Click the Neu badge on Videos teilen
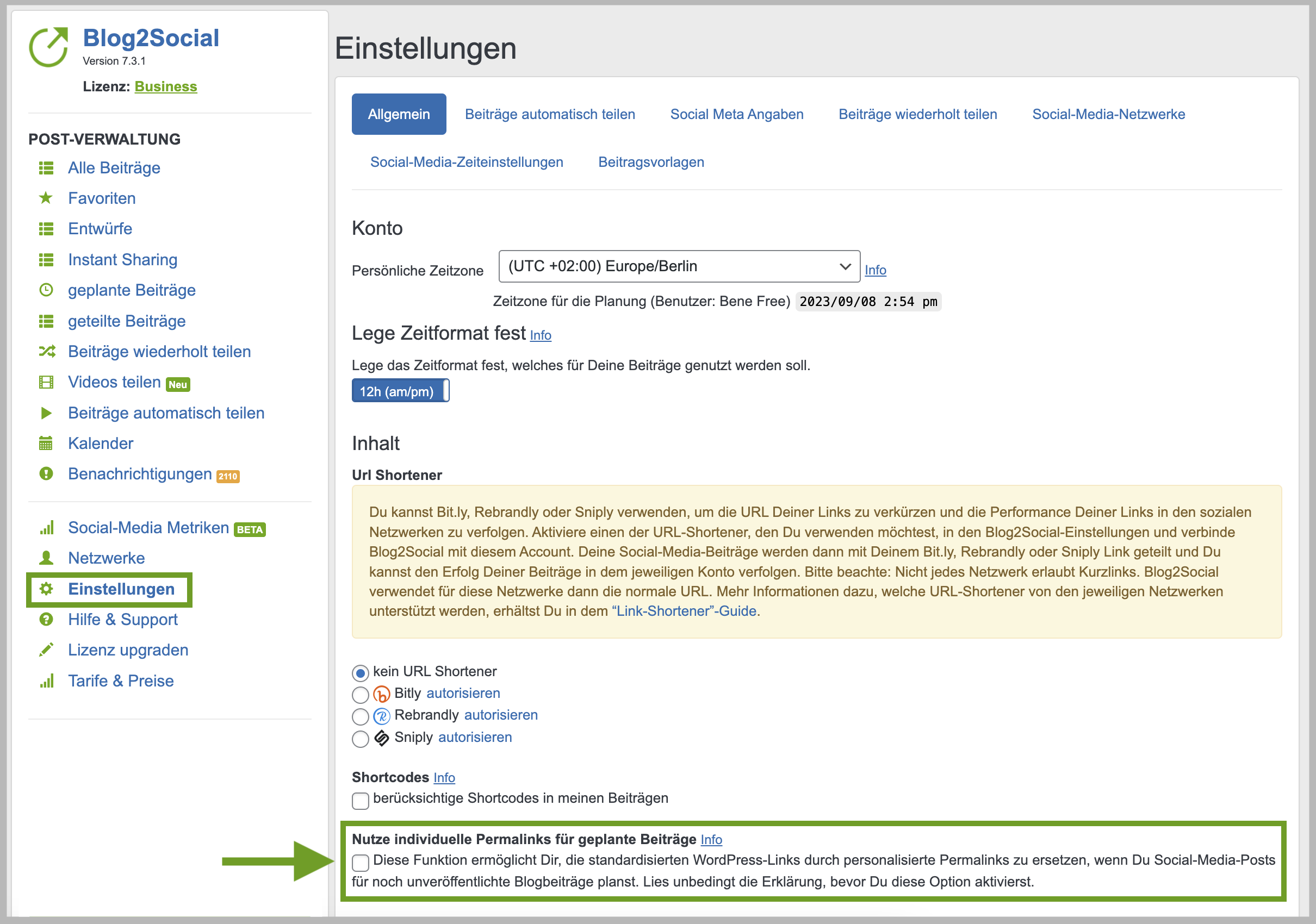 178,384
